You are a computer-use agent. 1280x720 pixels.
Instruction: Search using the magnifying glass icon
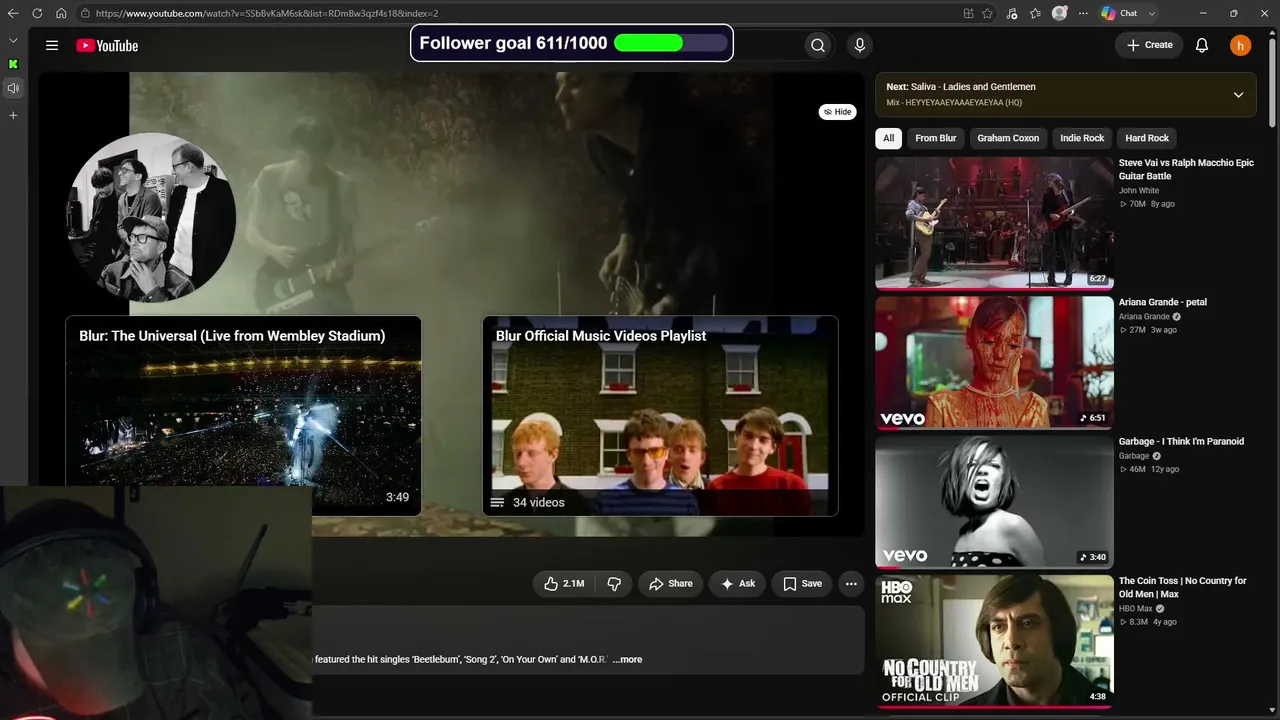pos(818,45)
